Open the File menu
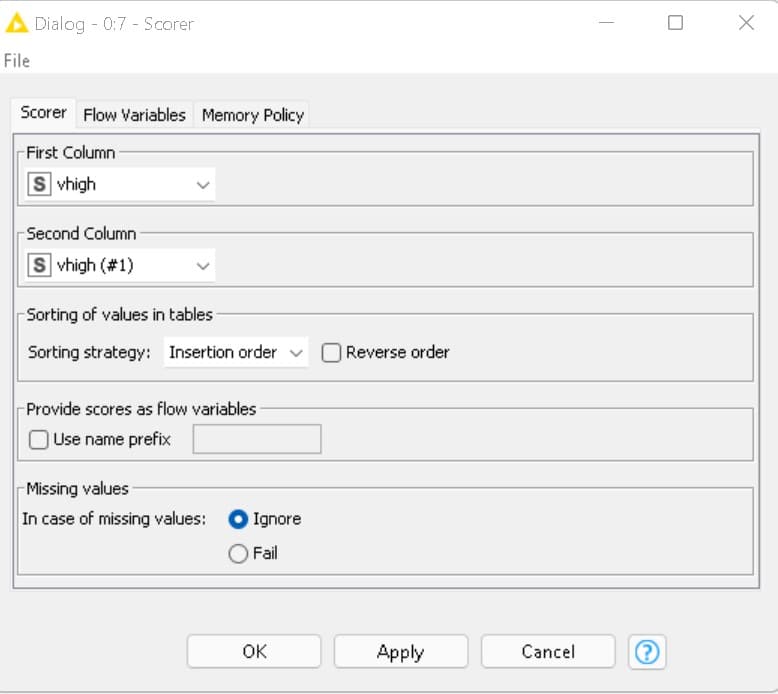 pyautogui.click(x=17, y=61)
